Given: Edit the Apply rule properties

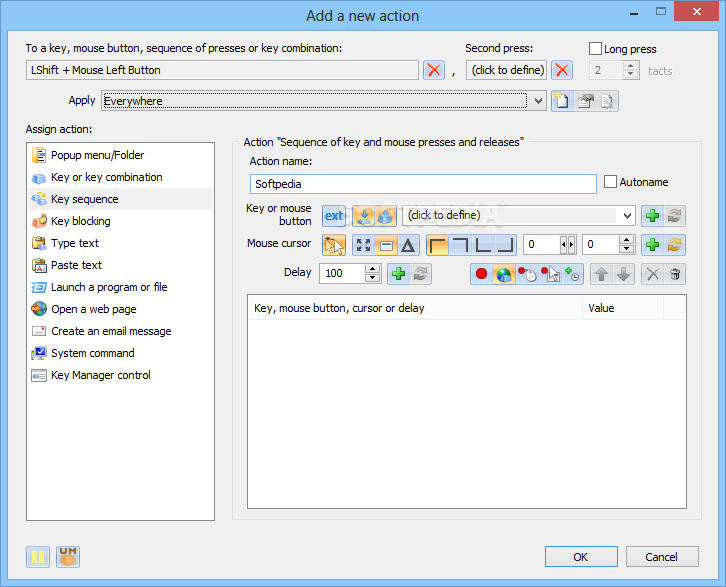Looking at the screenshot, I should (x=585, y=101).
